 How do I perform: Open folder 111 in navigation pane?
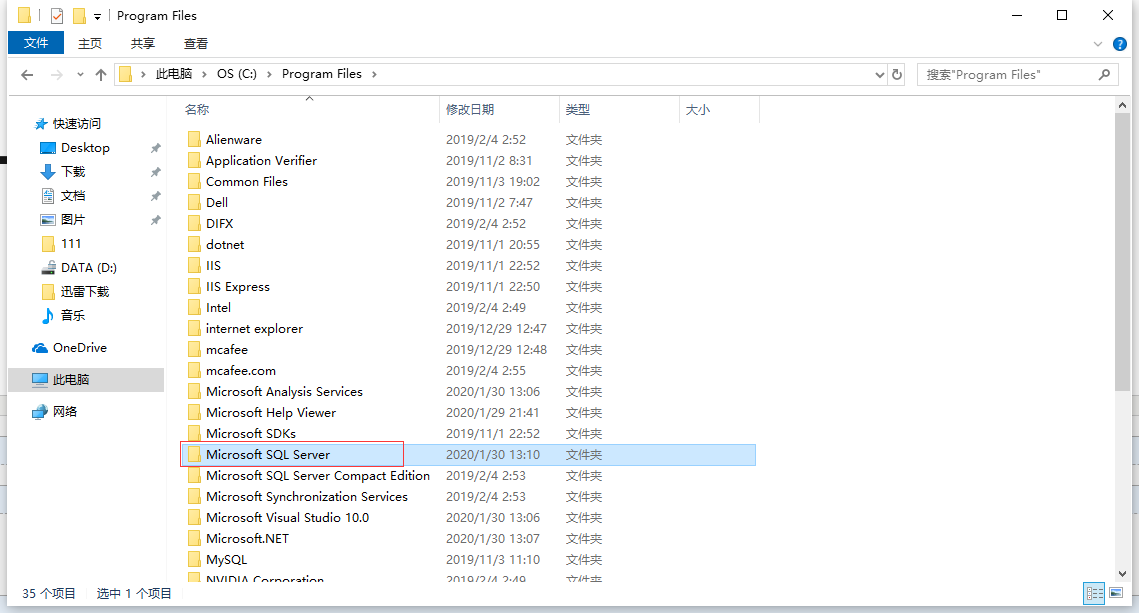pos(70,243)
